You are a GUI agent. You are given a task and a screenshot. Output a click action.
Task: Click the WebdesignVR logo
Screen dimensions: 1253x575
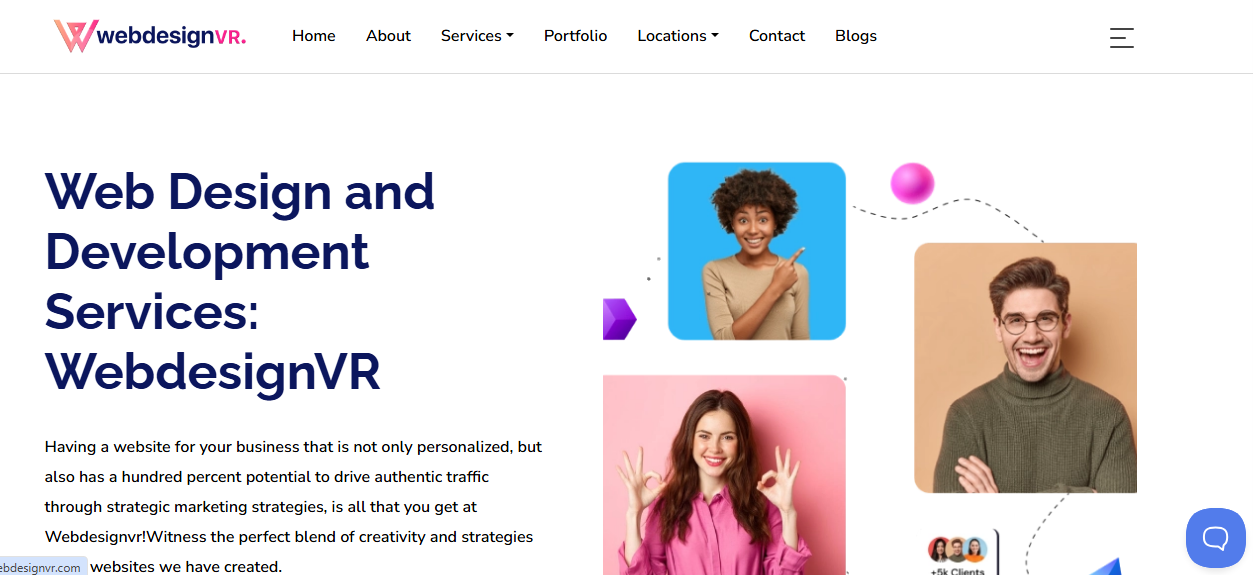[x=150, y=36]
